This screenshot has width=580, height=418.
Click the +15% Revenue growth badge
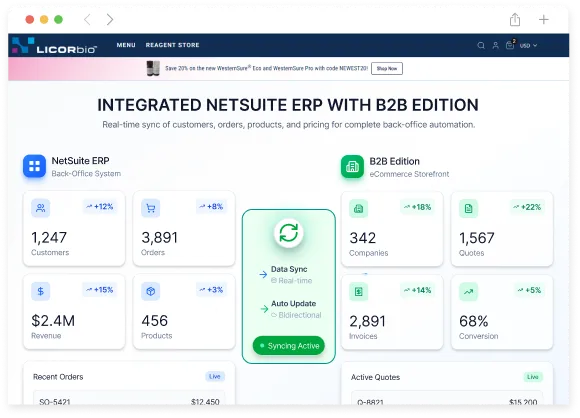tap(100, 290)
